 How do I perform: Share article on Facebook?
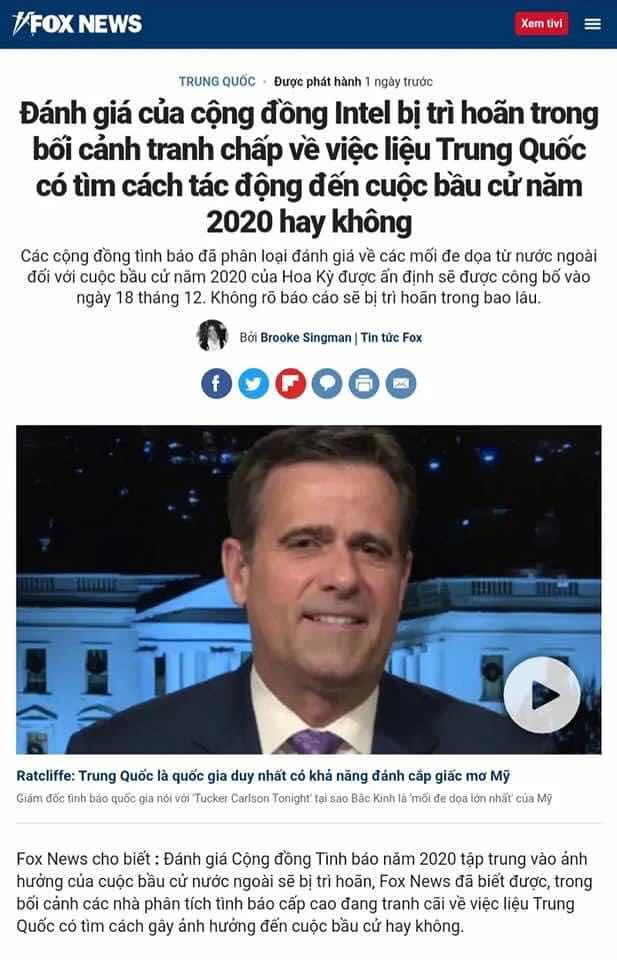coord(217,384)
